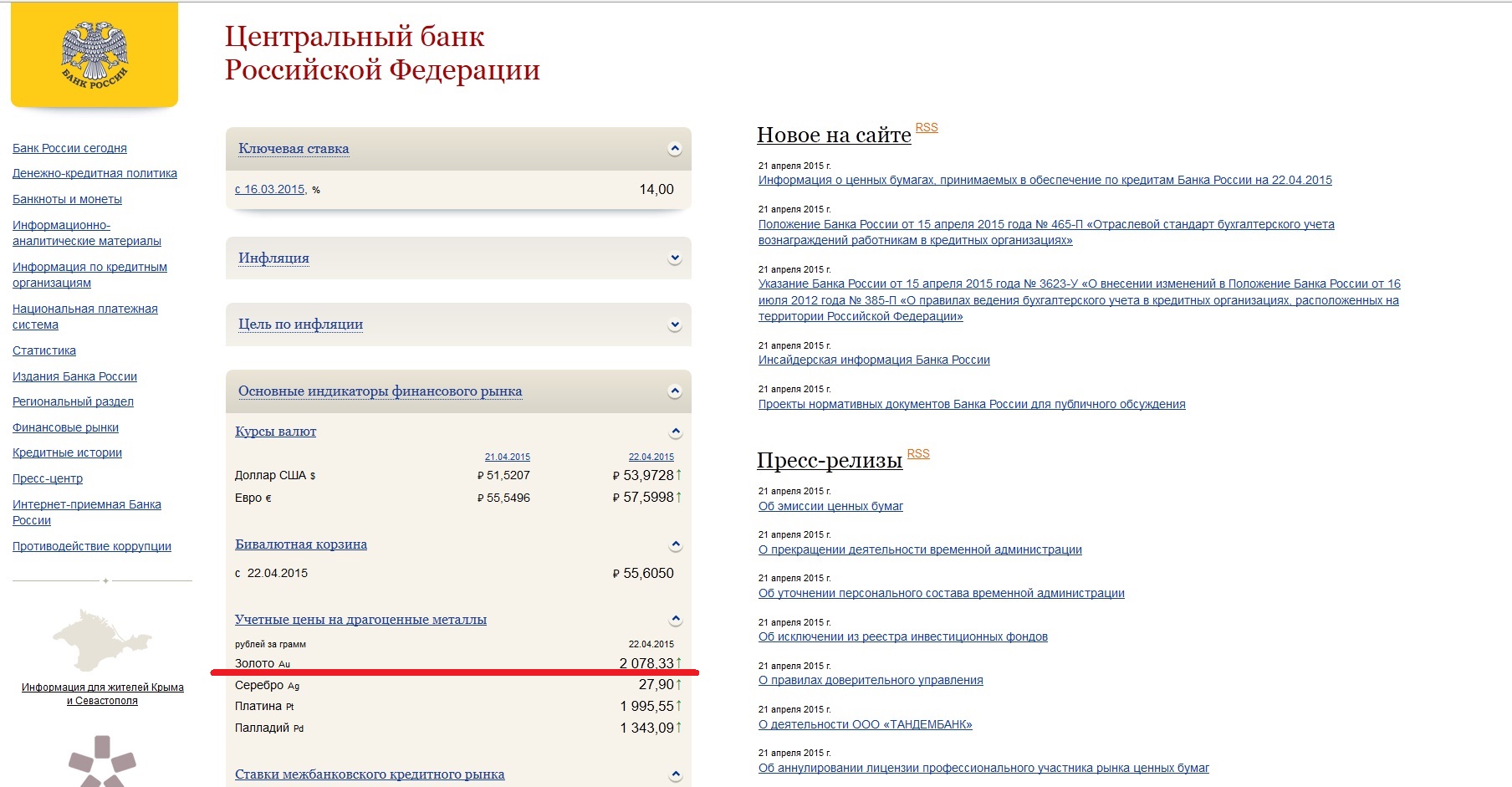Collapse the Ключевая ставка panel arrow
This screenshot has width=1512, height=787.
click(675, 149)
